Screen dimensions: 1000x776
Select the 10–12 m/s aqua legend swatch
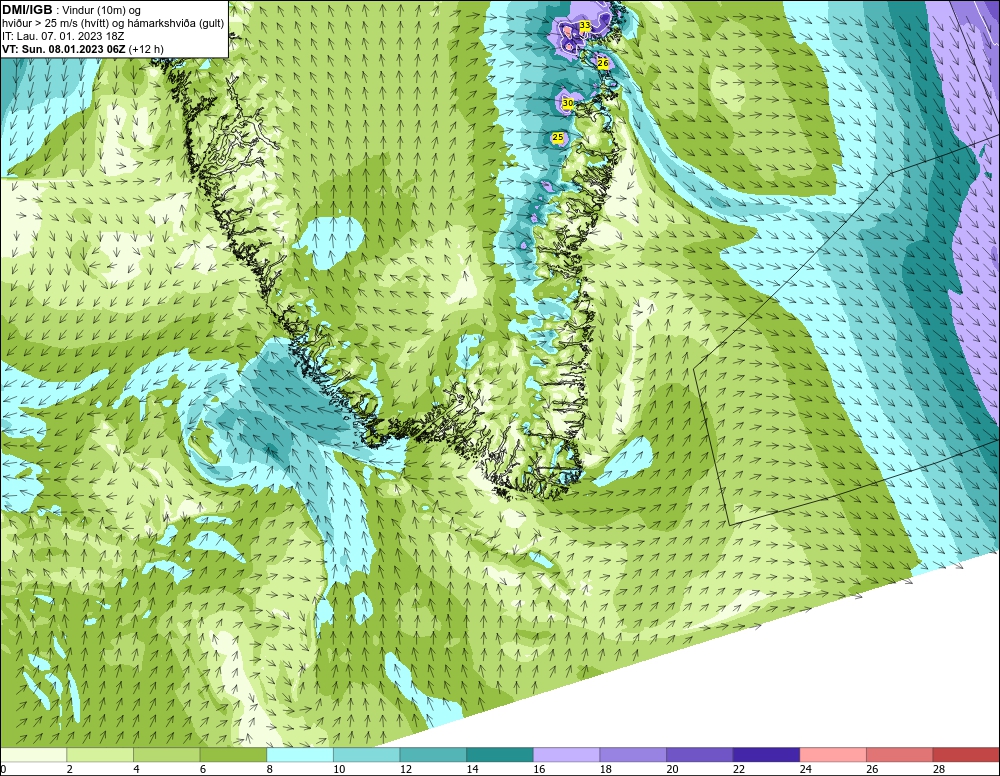pos(366,755)
